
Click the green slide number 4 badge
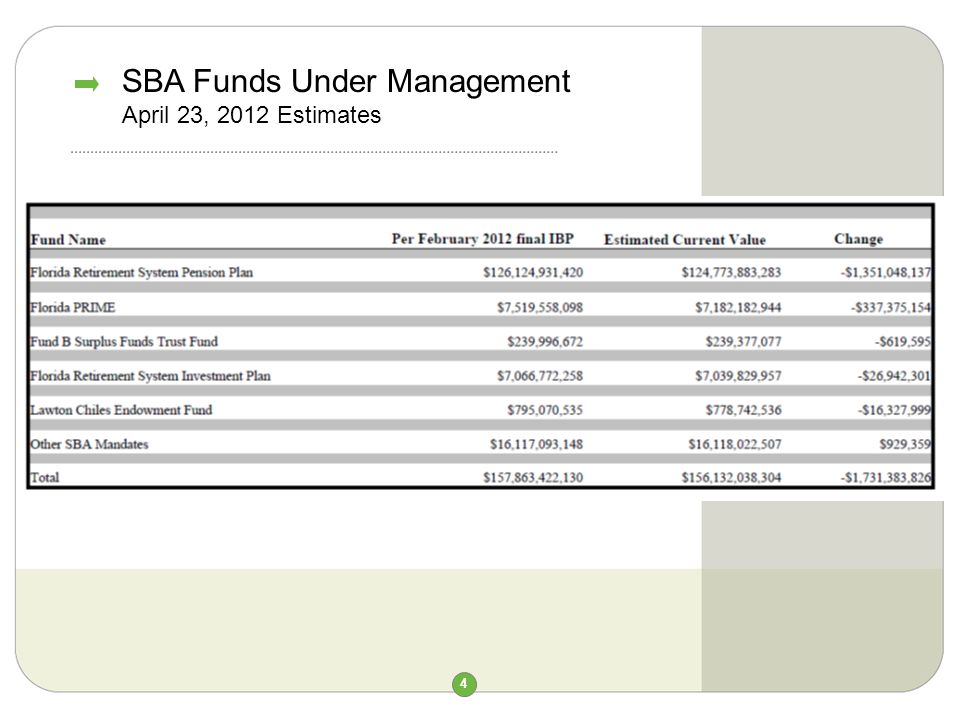(464, 684)
